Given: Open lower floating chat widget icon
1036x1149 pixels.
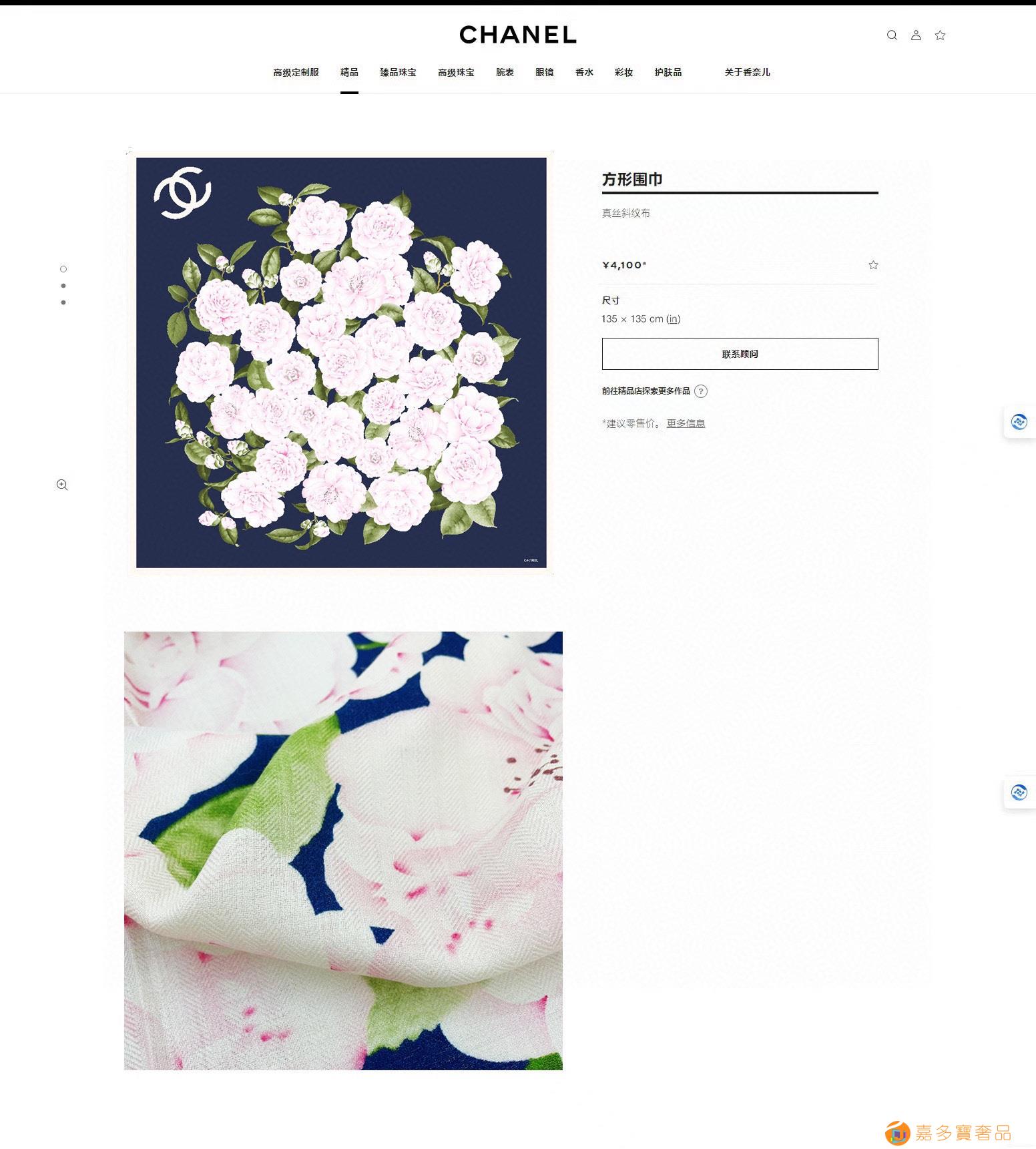Looking at the screenshot, I should pyautogui.click(x=1019, y=792).
